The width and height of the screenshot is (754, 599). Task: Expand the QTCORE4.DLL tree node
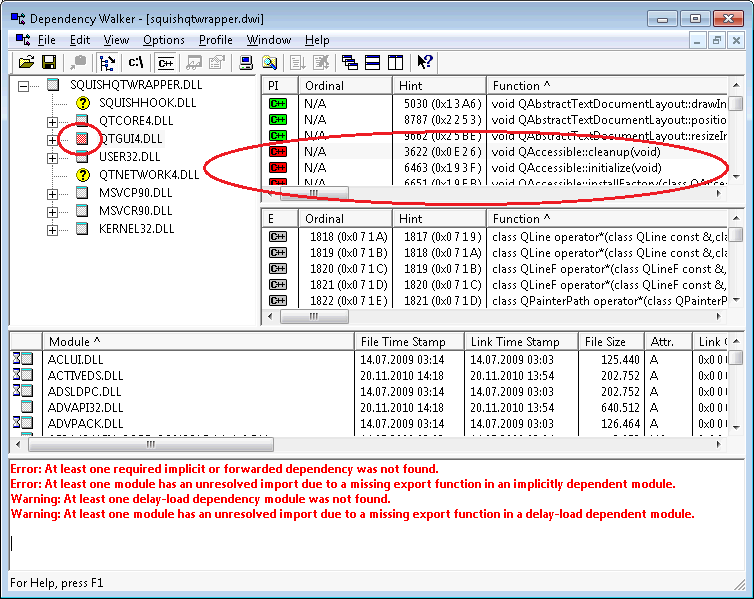click(53, 121)
